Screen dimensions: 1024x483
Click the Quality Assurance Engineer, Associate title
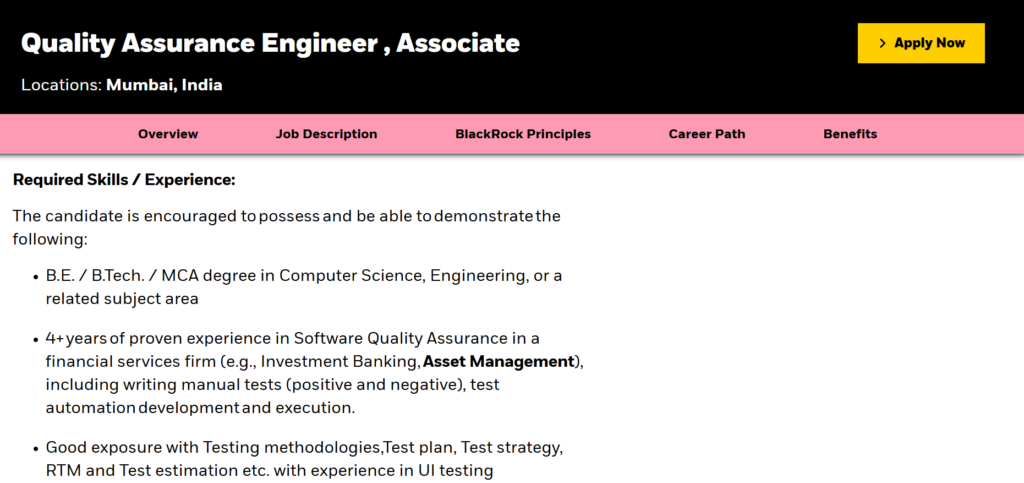click(x=270, y=43)
